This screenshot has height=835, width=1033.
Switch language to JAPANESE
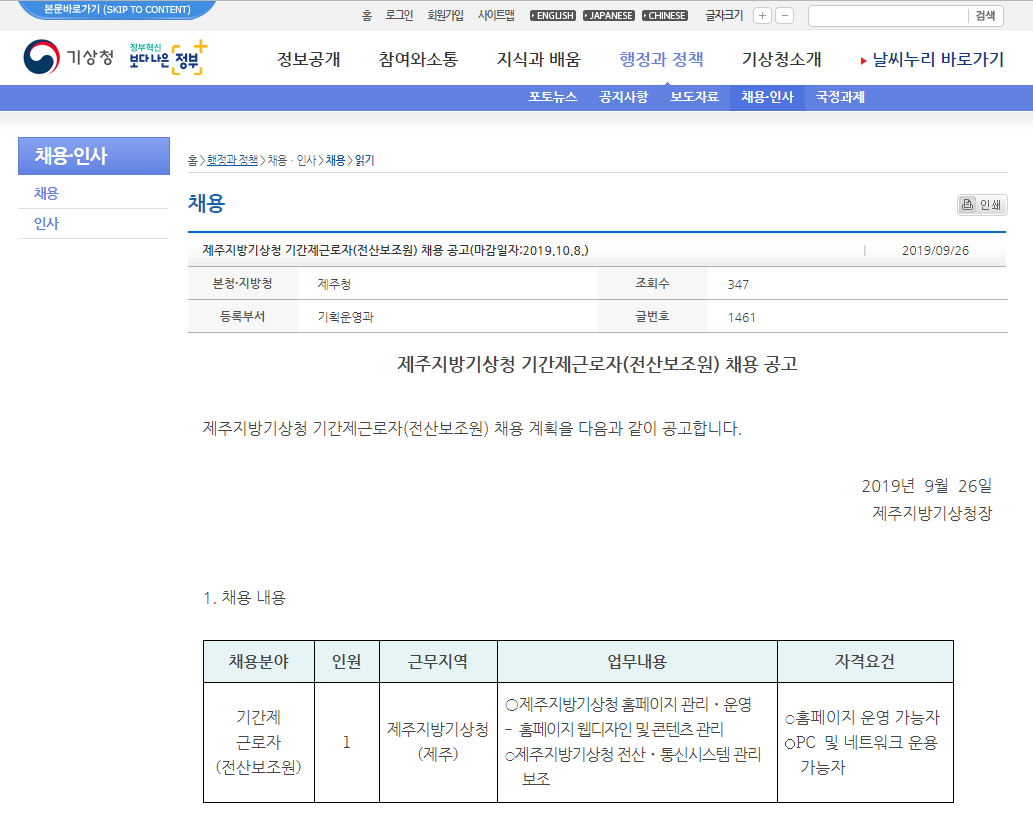608,16
